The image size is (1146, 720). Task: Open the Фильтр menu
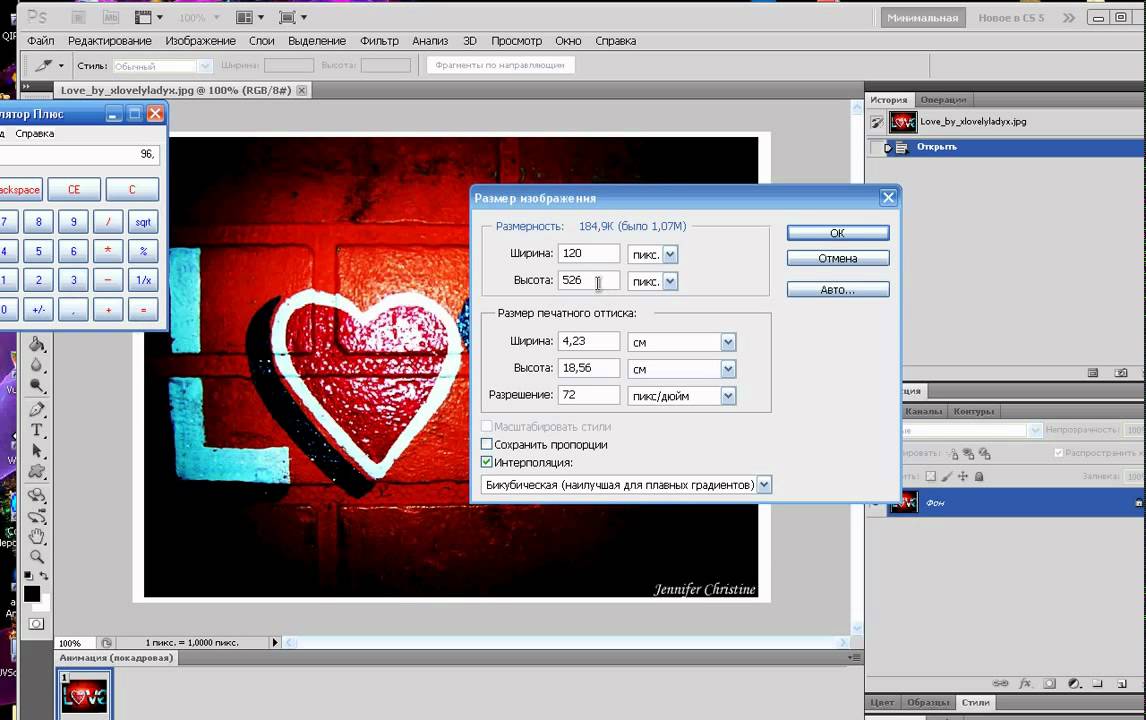pyautogui.click(x=379, y=41)
